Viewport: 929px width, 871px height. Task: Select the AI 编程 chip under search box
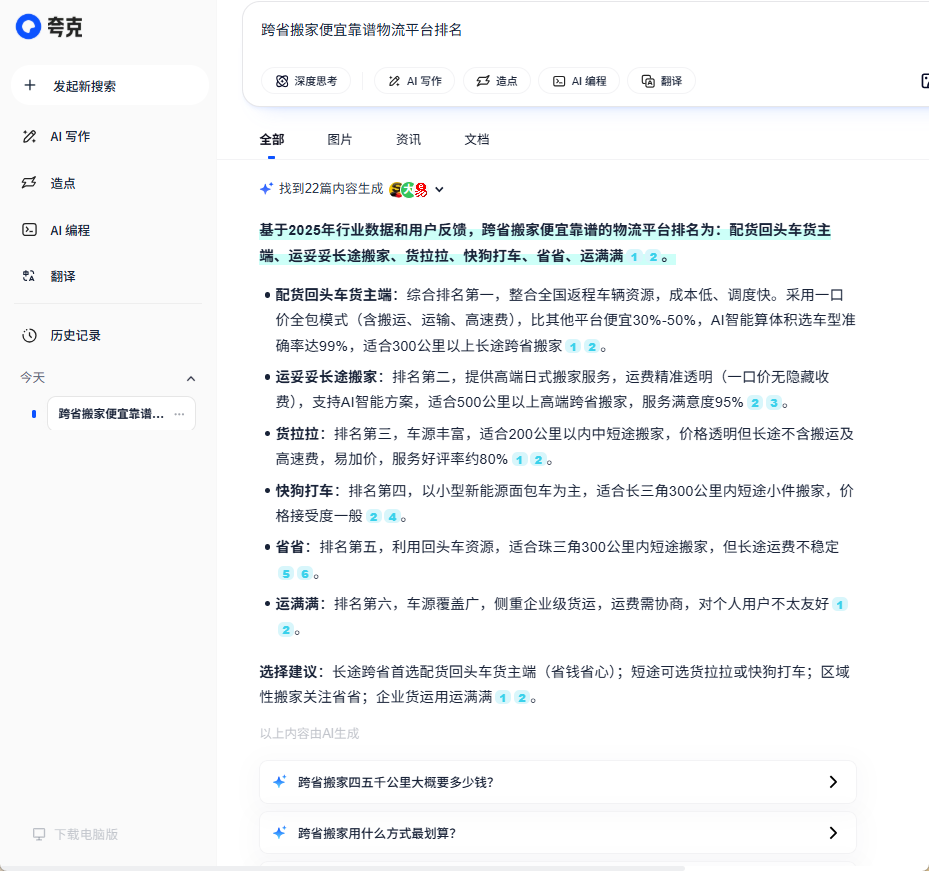click(579, 81)
